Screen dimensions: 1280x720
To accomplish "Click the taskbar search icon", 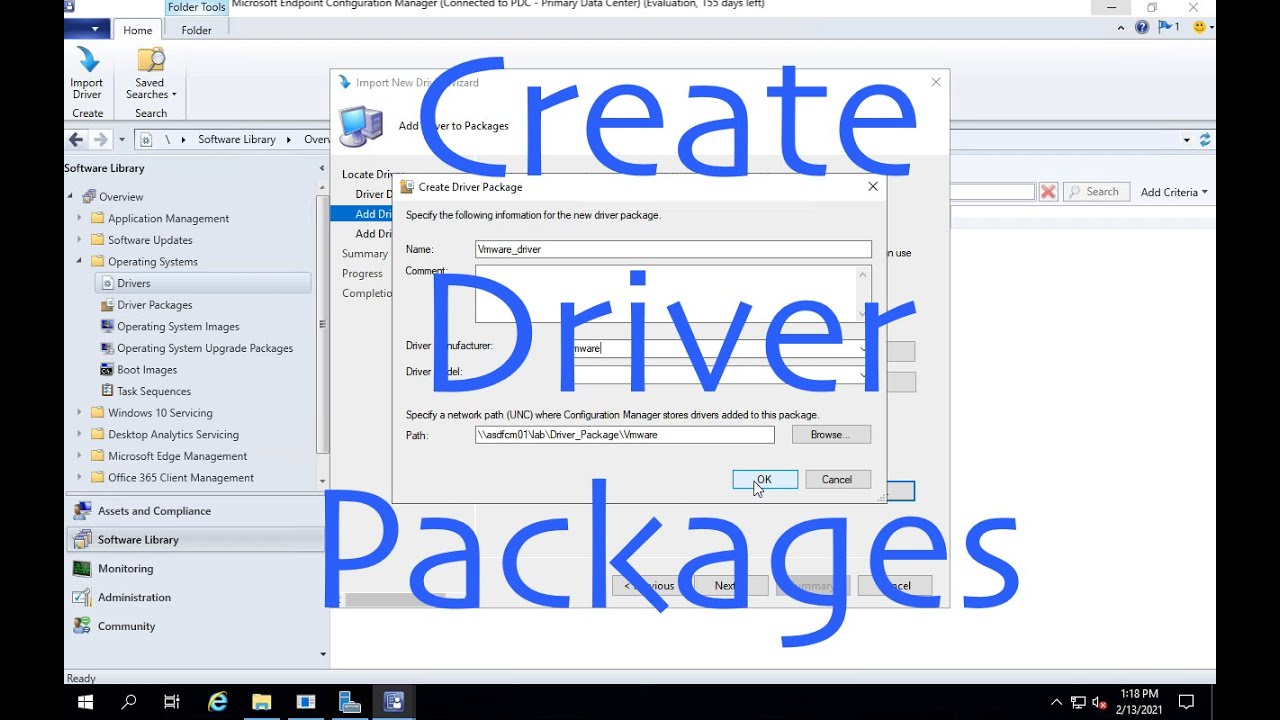I will tap(128, 702).
